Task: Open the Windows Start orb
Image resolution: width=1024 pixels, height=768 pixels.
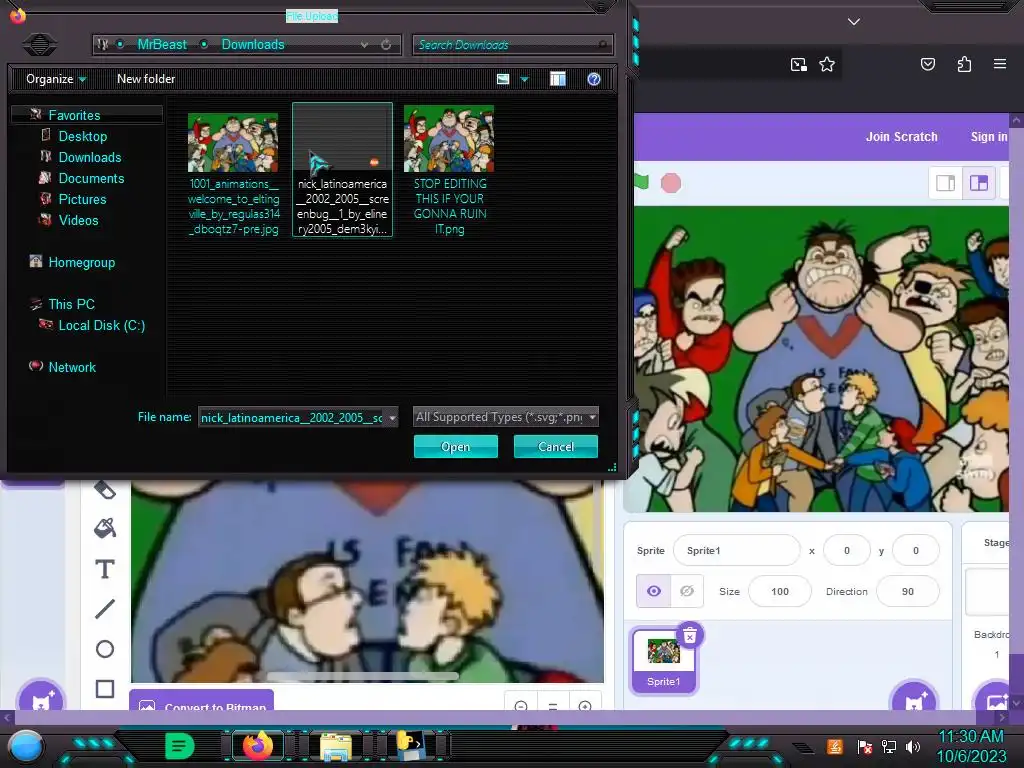Action: [x=25, y=746]
